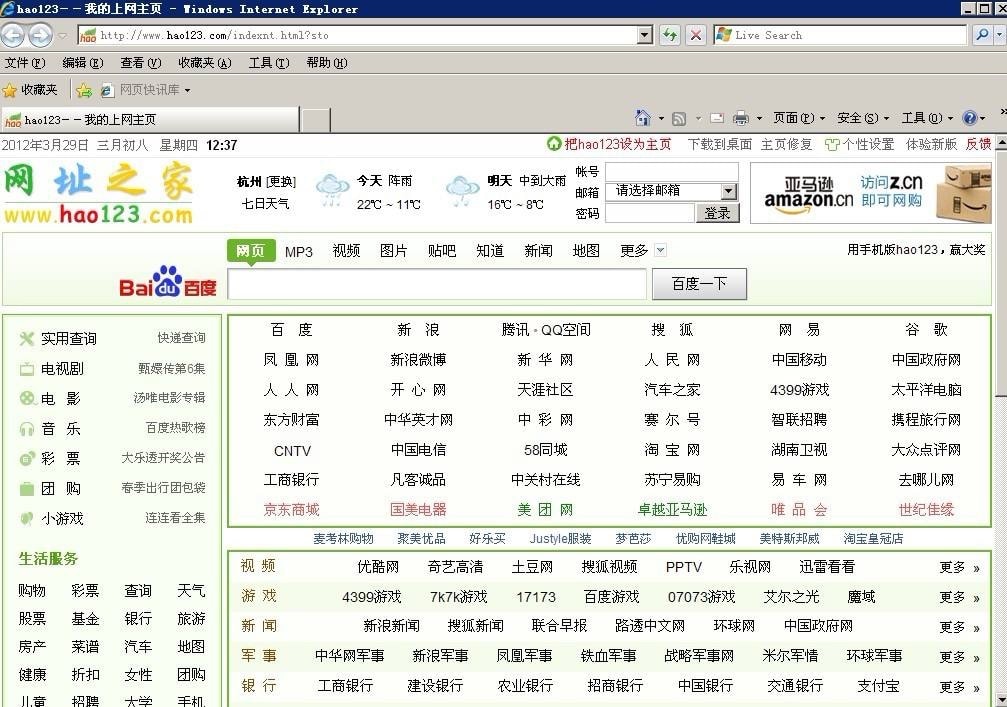Click 实用查询 tool icon in sidebar
The width and height of the screenshot is (1007, 707).
26,338
